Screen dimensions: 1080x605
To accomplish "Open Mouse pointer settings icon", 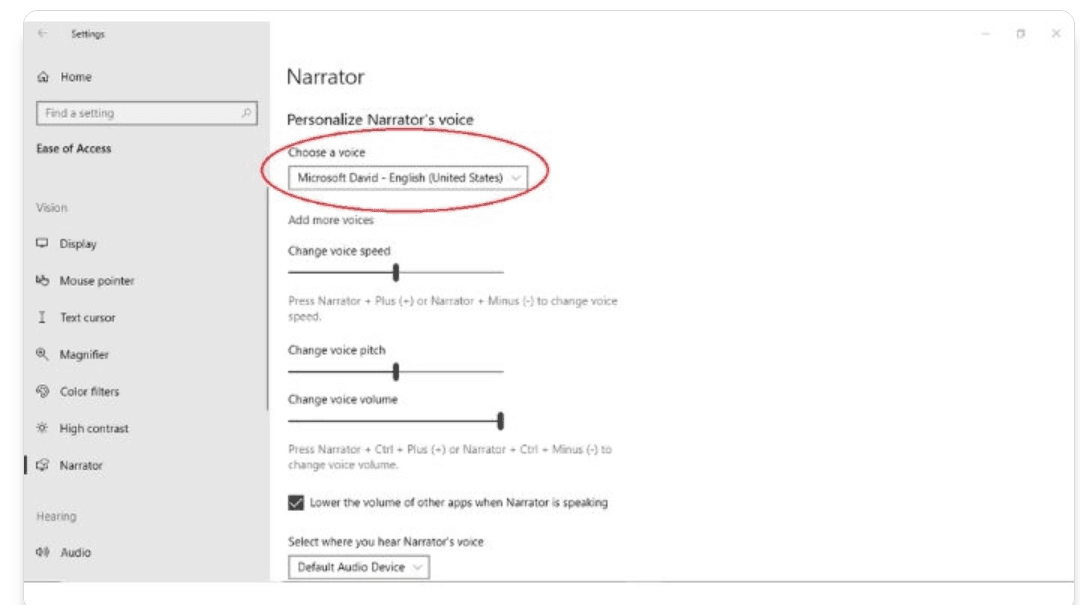I will 43,280.
